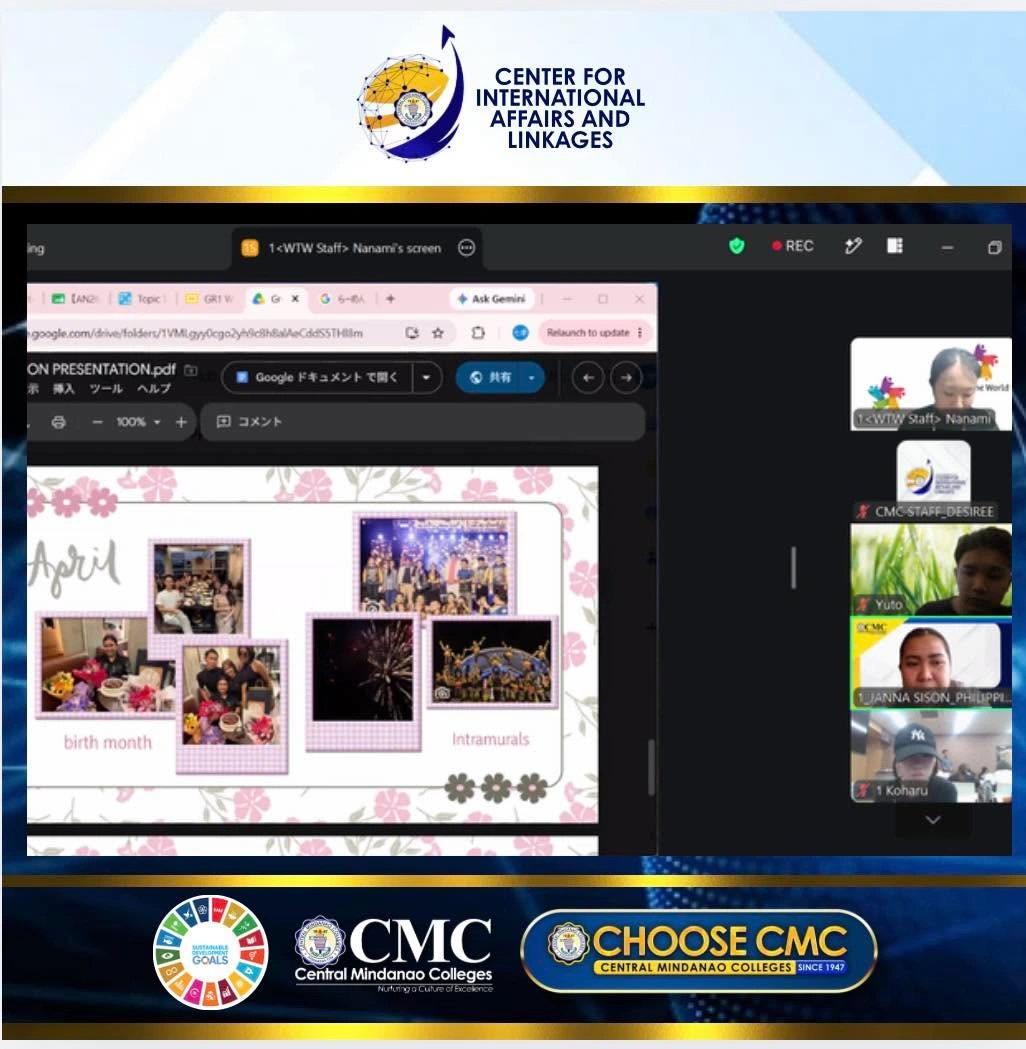The width and height of the screenshot is (1026, 1049).
Task: Click the Ask Gemini button in Chrome
Action: click(492, 299)
